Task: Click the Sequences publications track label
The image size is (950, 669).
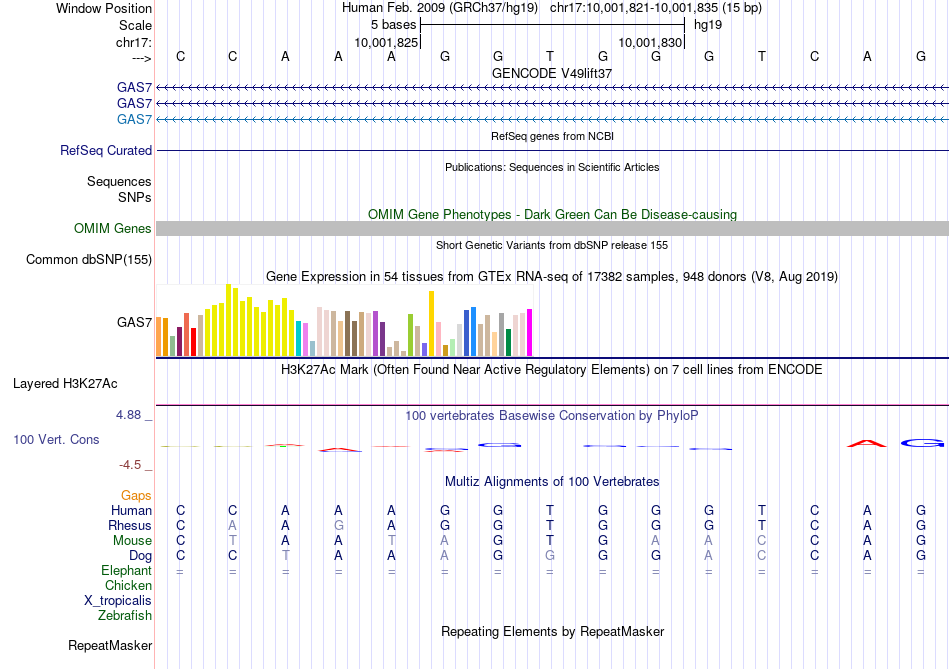Action: pyautogui.click(x=119, y=181)
